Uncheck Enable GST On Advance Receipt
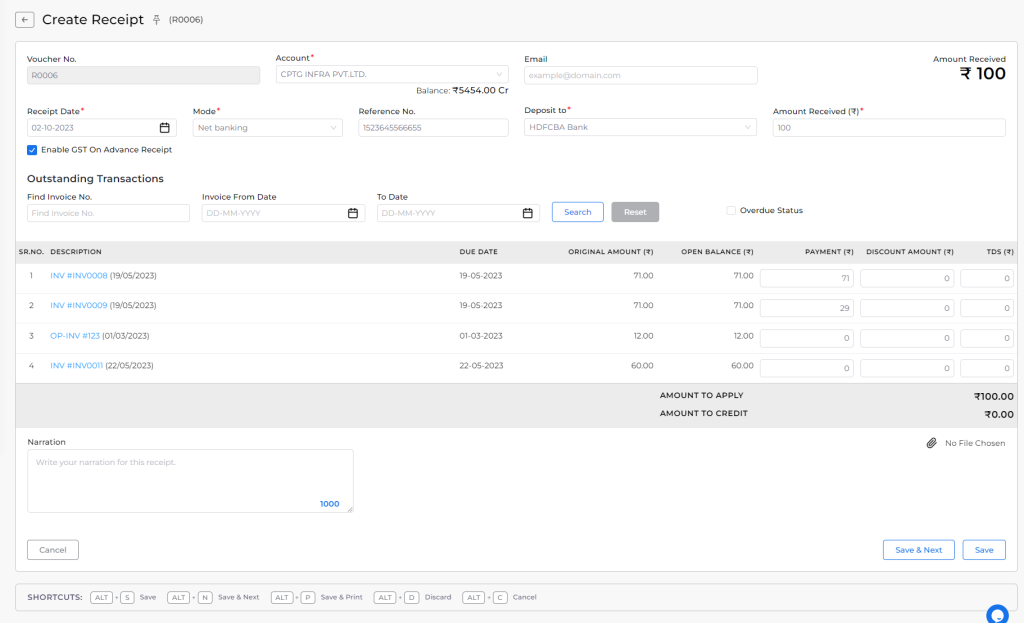 (31, 150)
